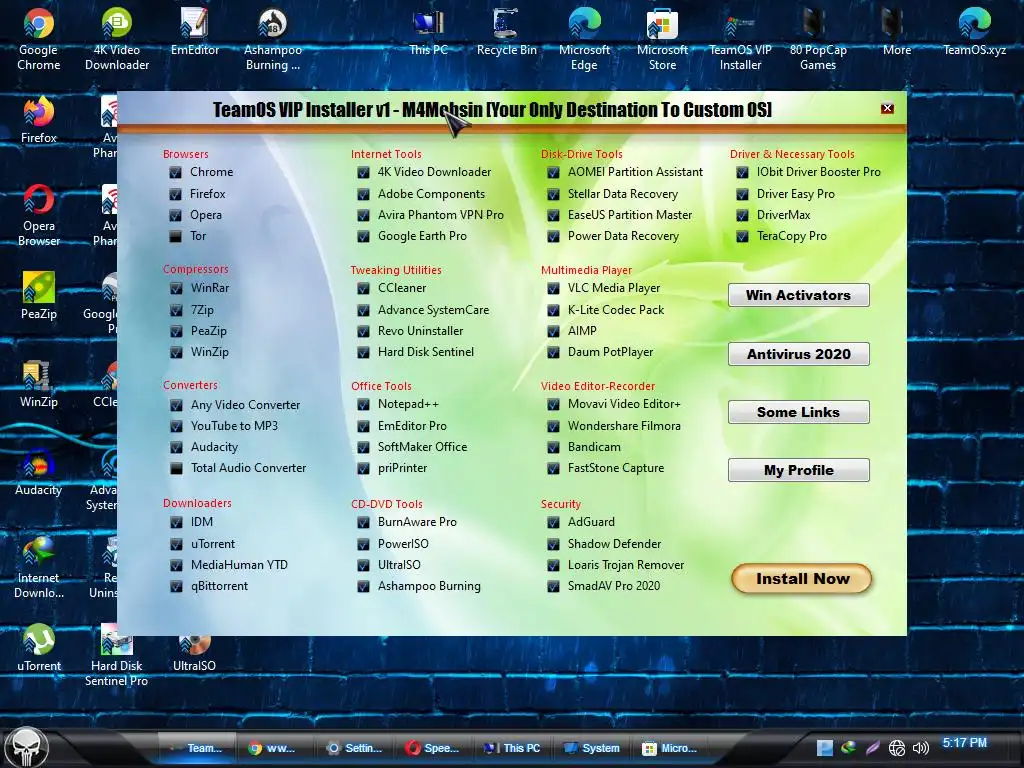Check the Total Audio Converter checkbox
The height and width of the screenshot is (768, 1024).
pos(176,468)
